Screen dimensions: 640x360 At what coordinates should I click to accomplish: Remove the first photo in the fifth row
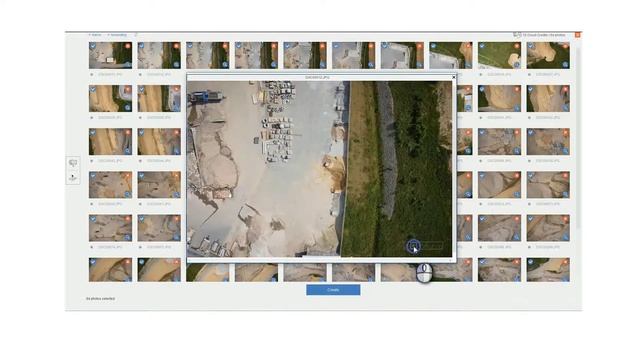[x=128, y=219]
